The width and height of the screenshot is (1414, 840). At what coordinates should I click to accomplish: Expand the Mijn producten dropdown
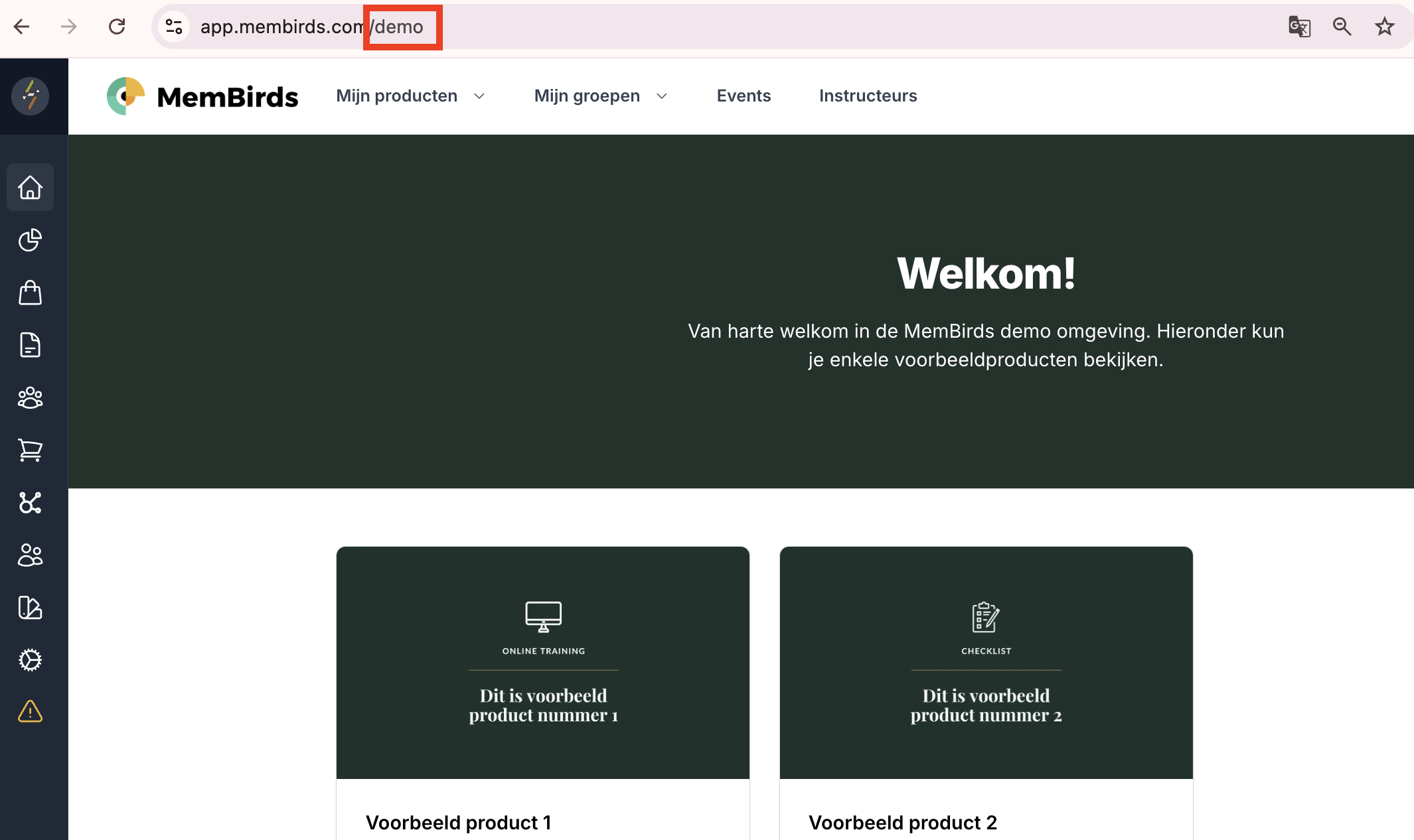click(410, 96)
